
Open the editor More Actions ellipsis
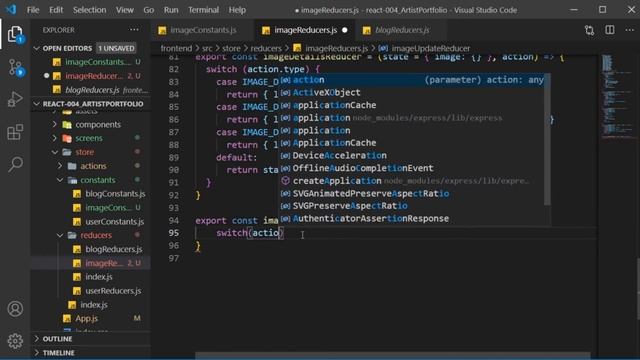pyautogui.click(x=630, y=30)
